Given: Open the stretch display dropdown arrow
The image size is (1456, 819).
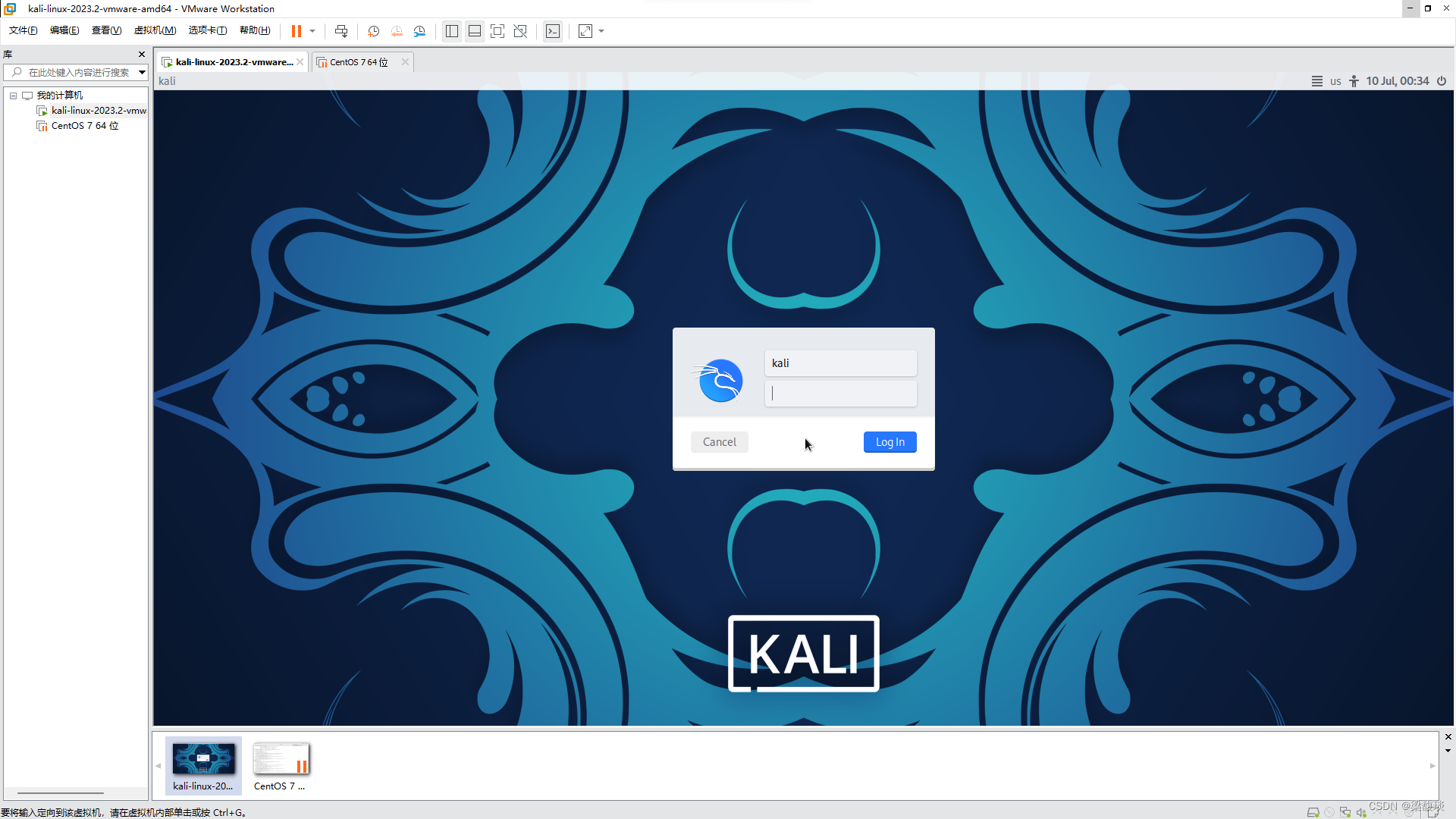Looking at the screenshot, I should [x=601, y=31].
